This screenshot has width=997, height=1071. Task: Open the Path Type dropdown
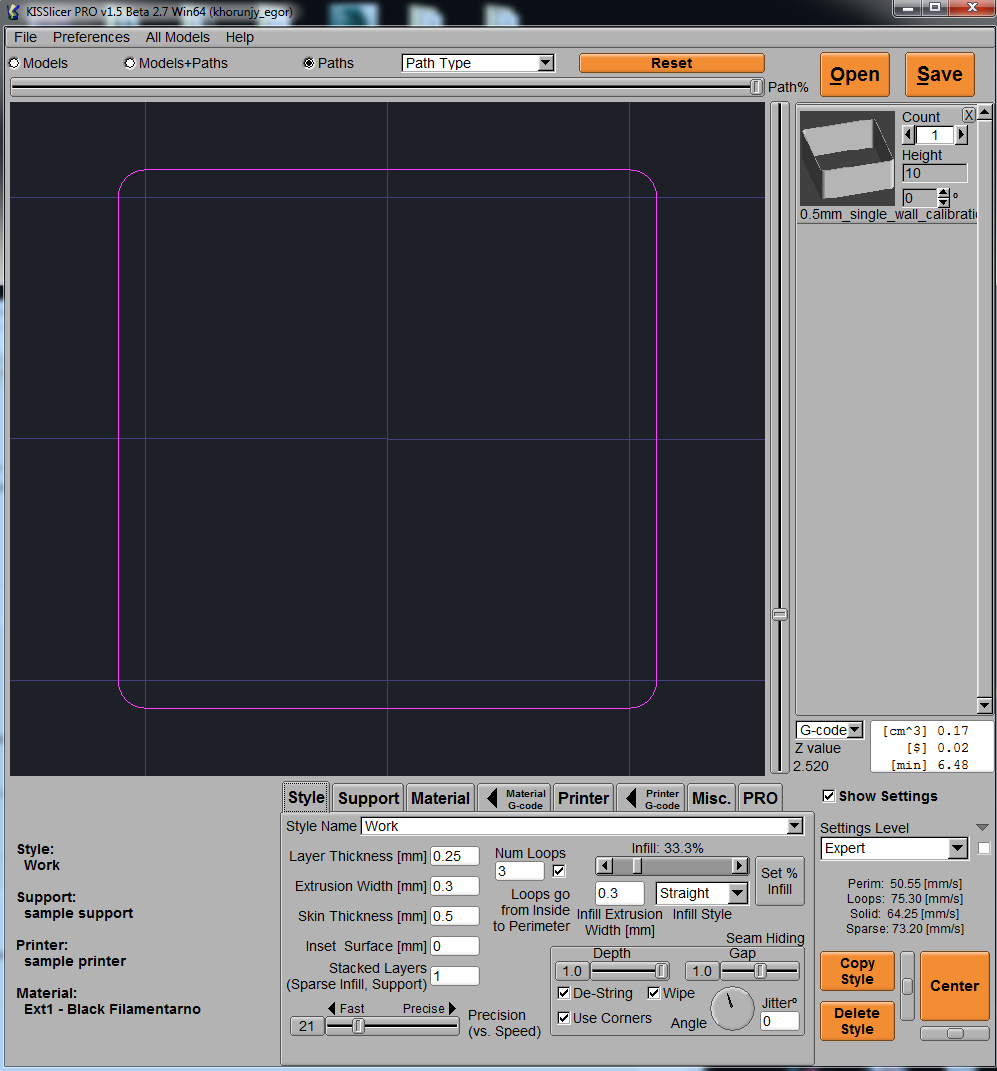[478, 63]
